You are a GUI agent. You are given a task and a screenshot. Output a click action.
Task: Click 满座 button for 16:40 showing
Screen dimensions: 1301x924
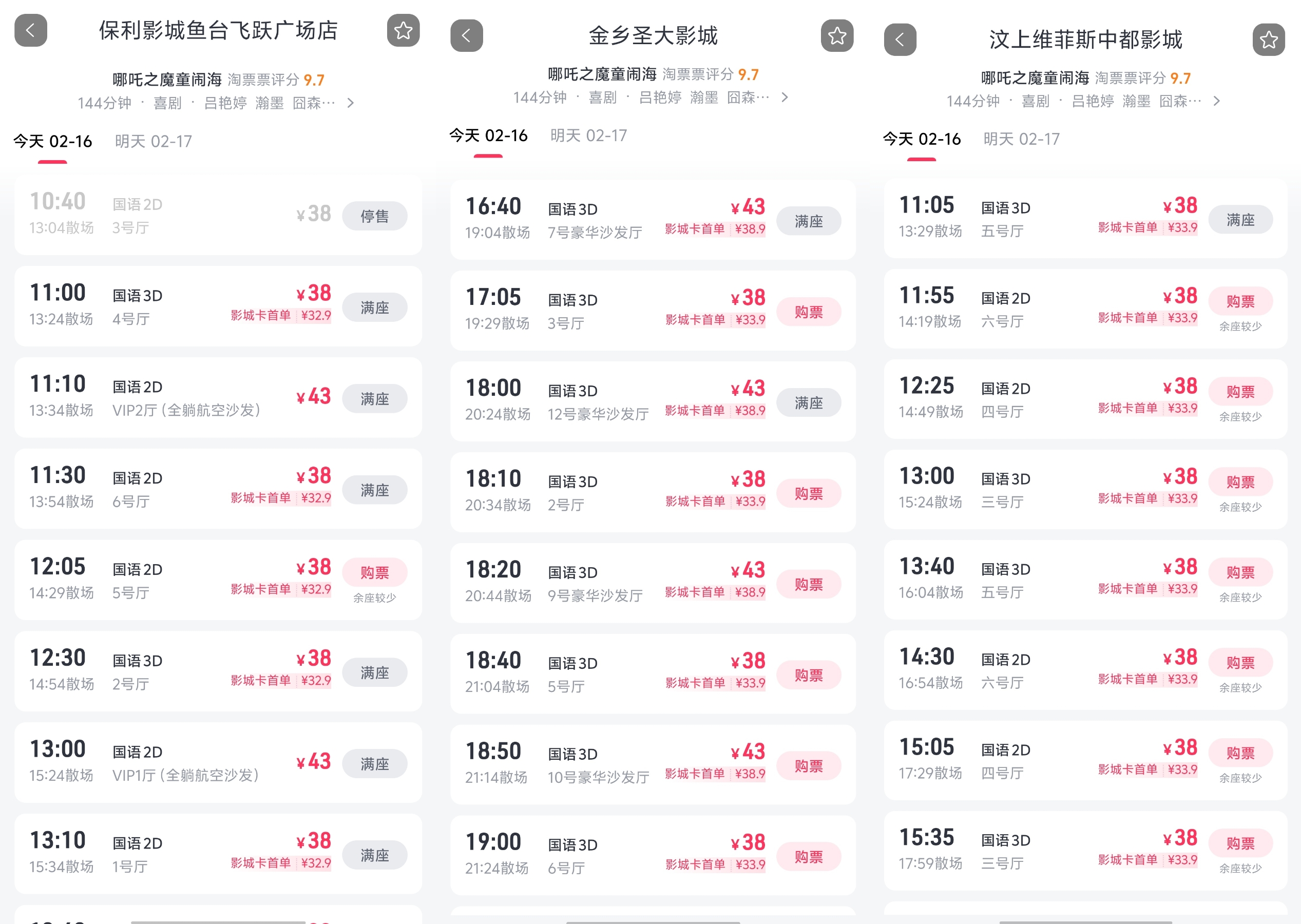click(x=809, y=221)
